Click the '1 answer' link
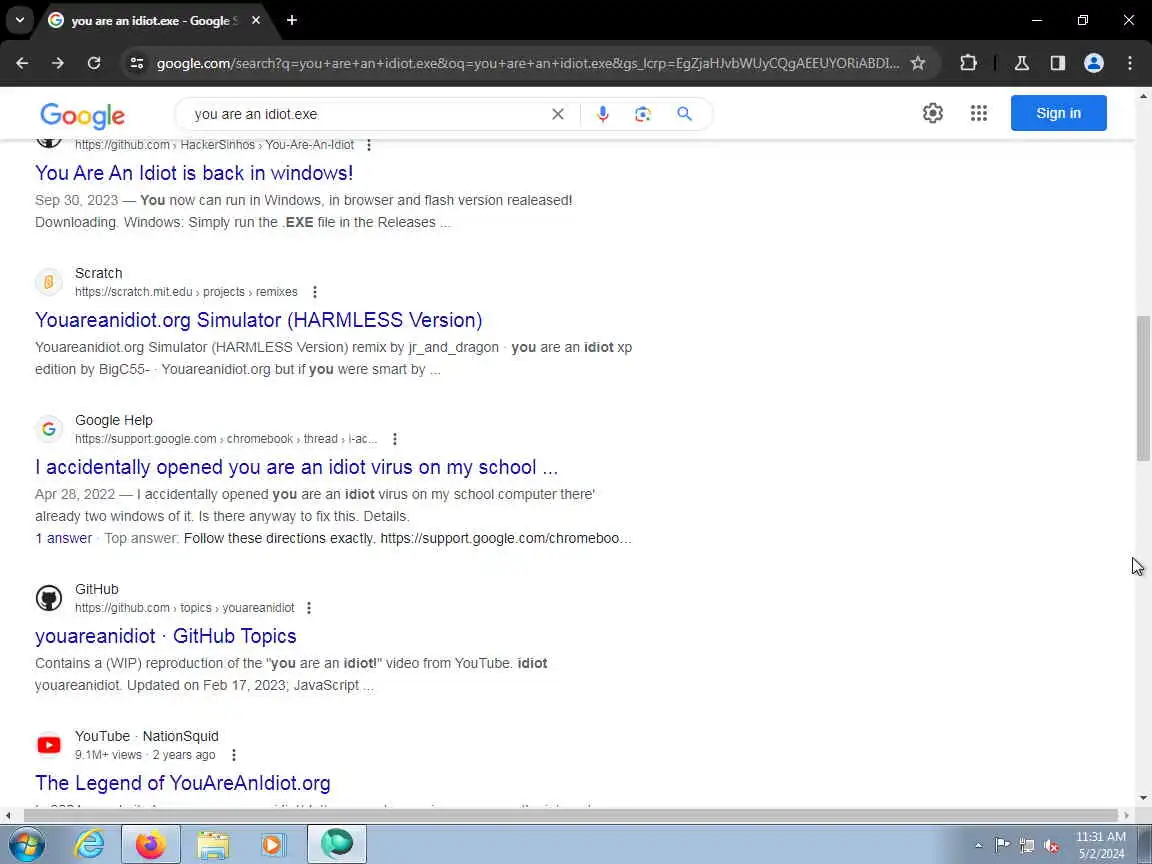The image size is (1152, 864). 64,538
